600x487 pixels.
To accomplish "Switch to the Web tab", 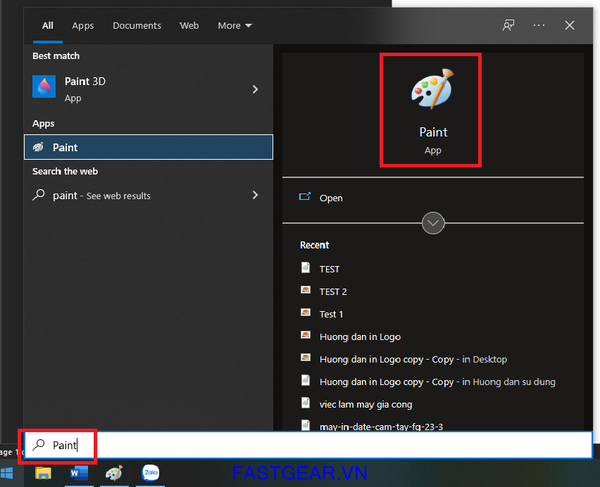I will pyautogui.click(x=189, y=26).
